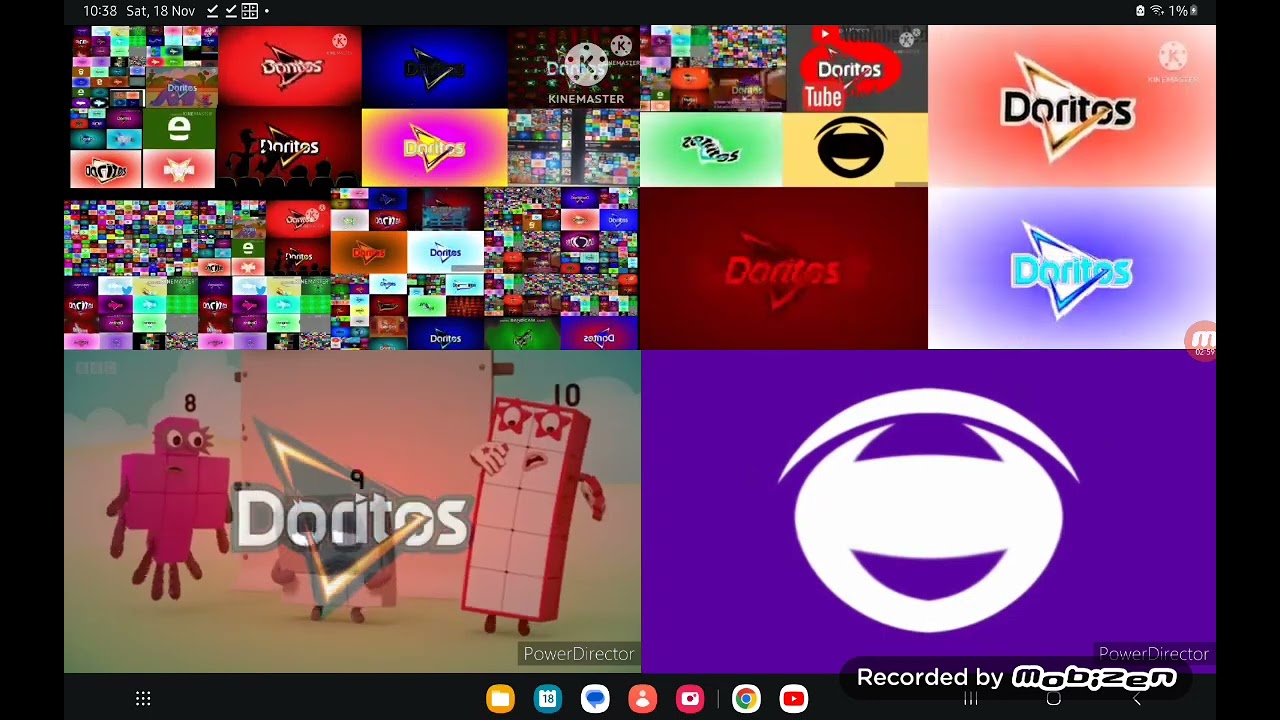
Task: Tap the status bar clock 10:38
Action: pyautogui.click(x=100, y=11)
